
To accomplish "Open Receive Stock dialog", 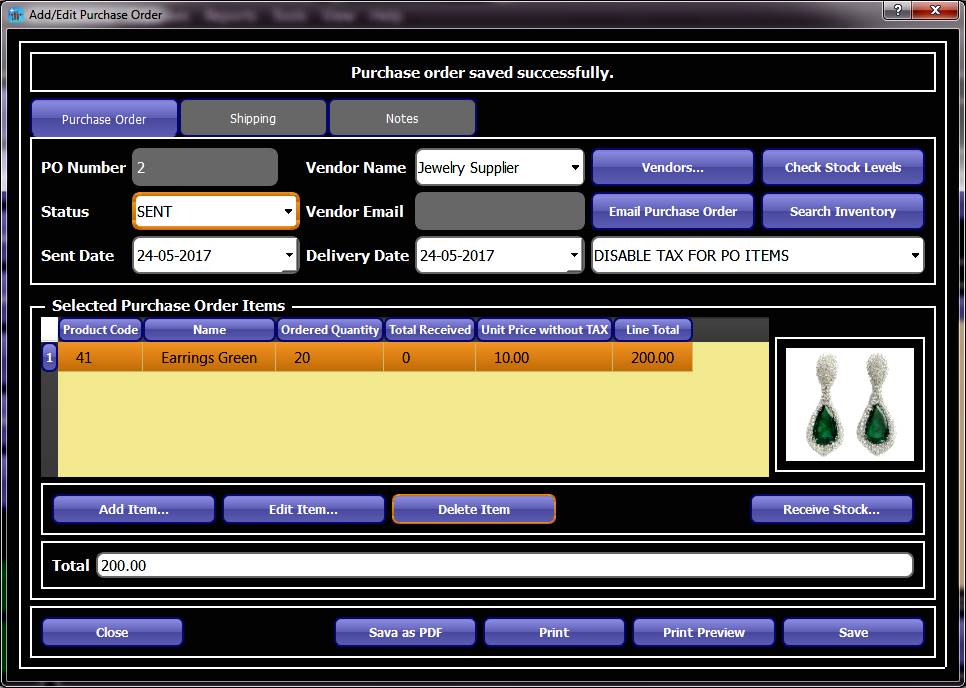I will click(831, 508).
